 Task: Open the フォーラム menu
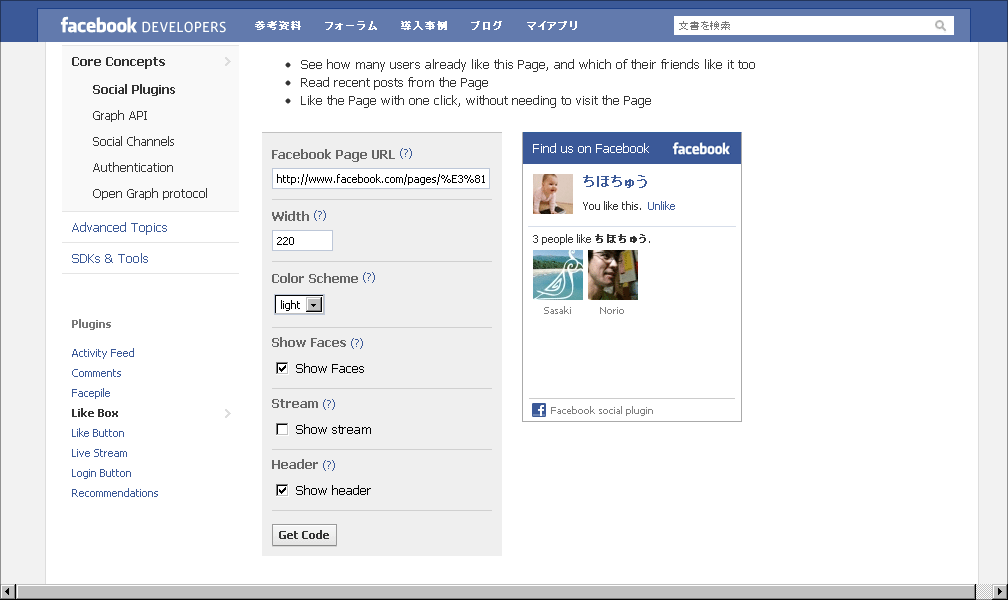click(350, 26)
